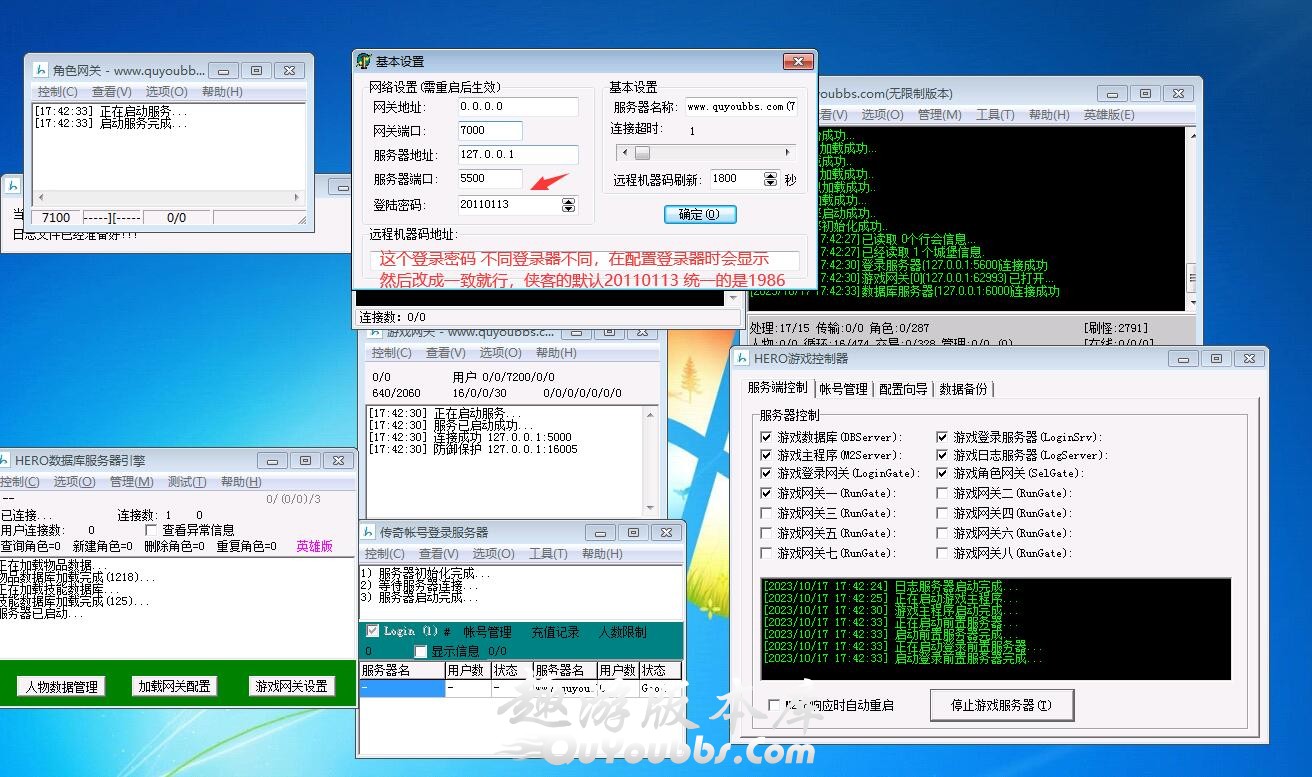Click right arrow of 连接超时 slider
The height and width of the screenshot is (777, 1312).
tap(787, 153)
